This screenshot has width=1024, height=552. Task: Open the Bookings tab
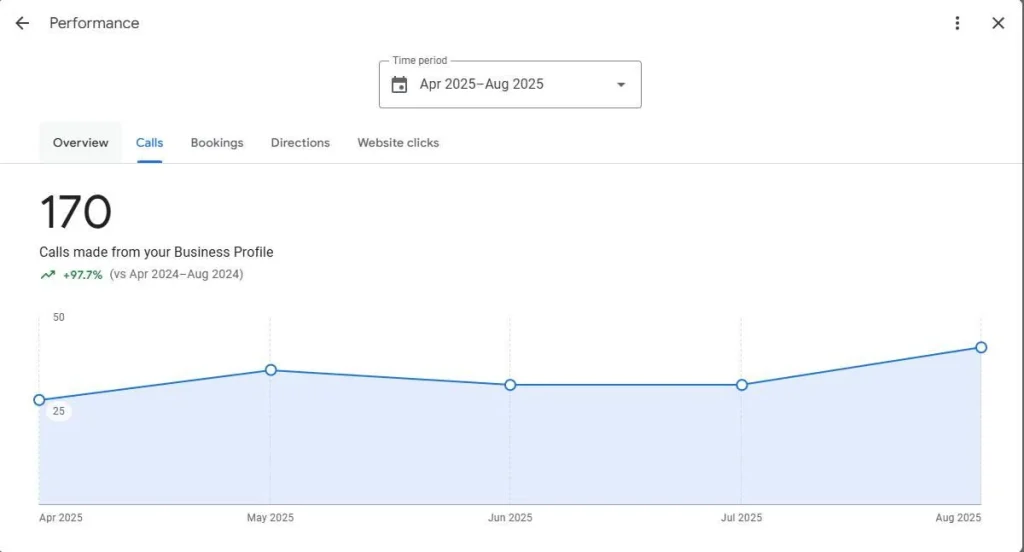(x=217, y=142)
